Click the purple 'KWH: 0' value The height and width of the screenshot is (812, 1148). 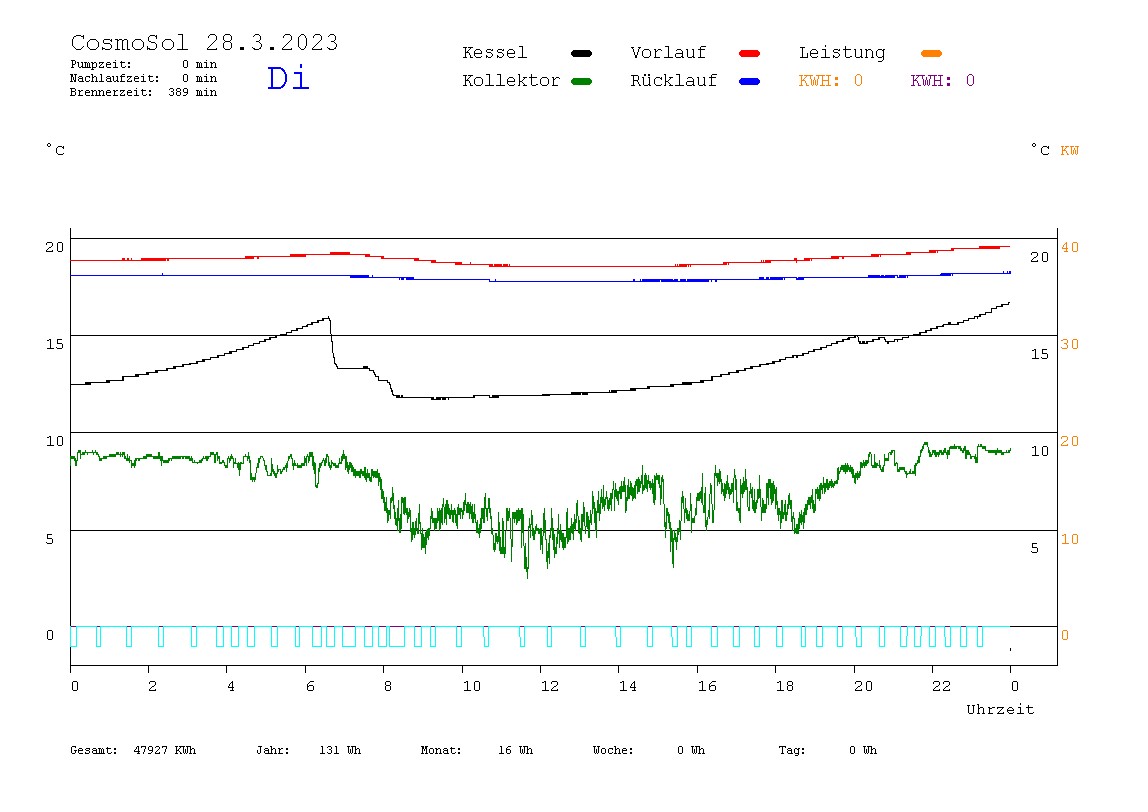pyautogui.click(x=943, y=81)
